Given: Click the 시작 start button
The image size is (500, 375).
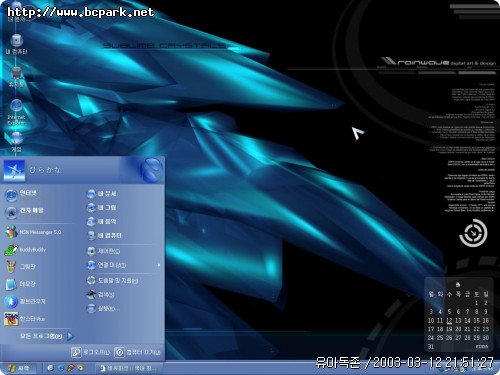Looking at the screenshot, I should (x=19, y=368).
